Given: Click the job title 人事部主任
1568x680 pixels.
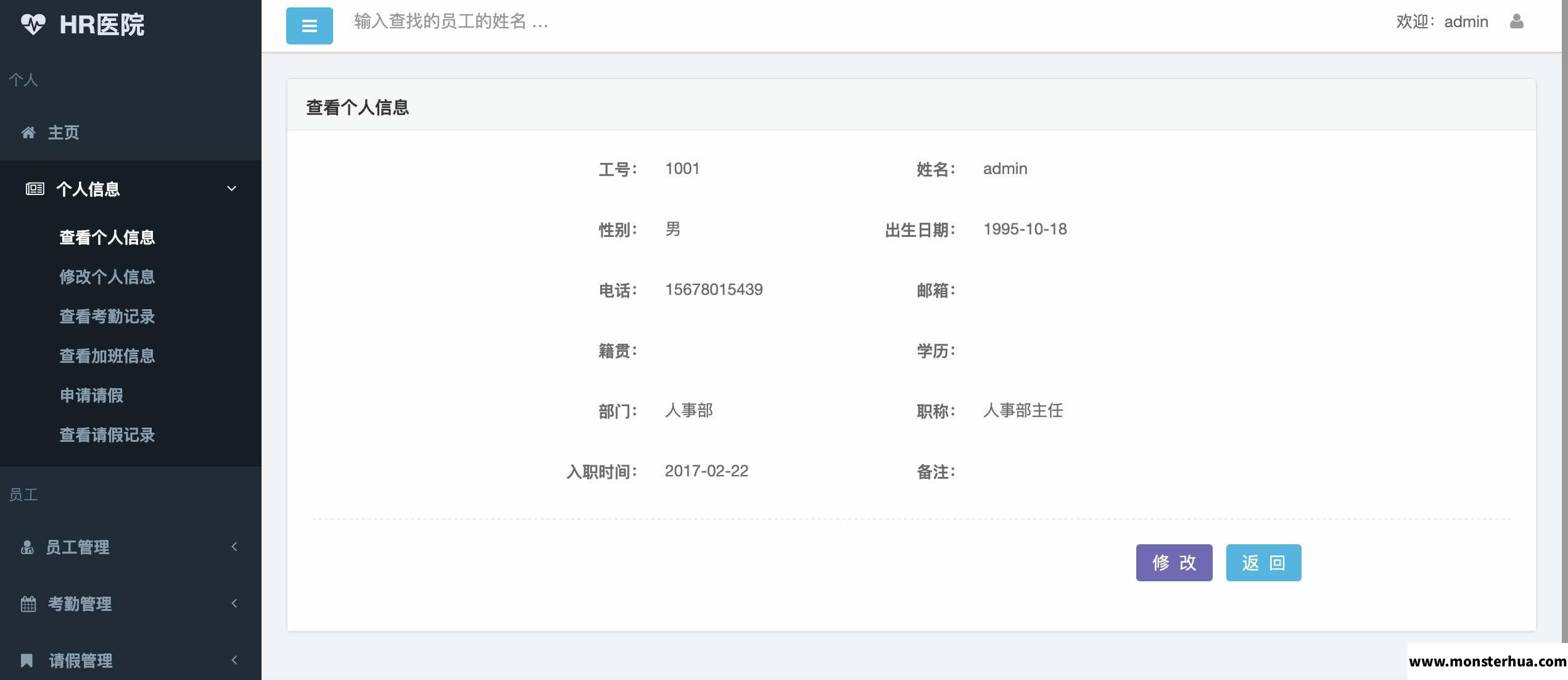Looking at the screenshot, I should click(x=1023, y=411).
